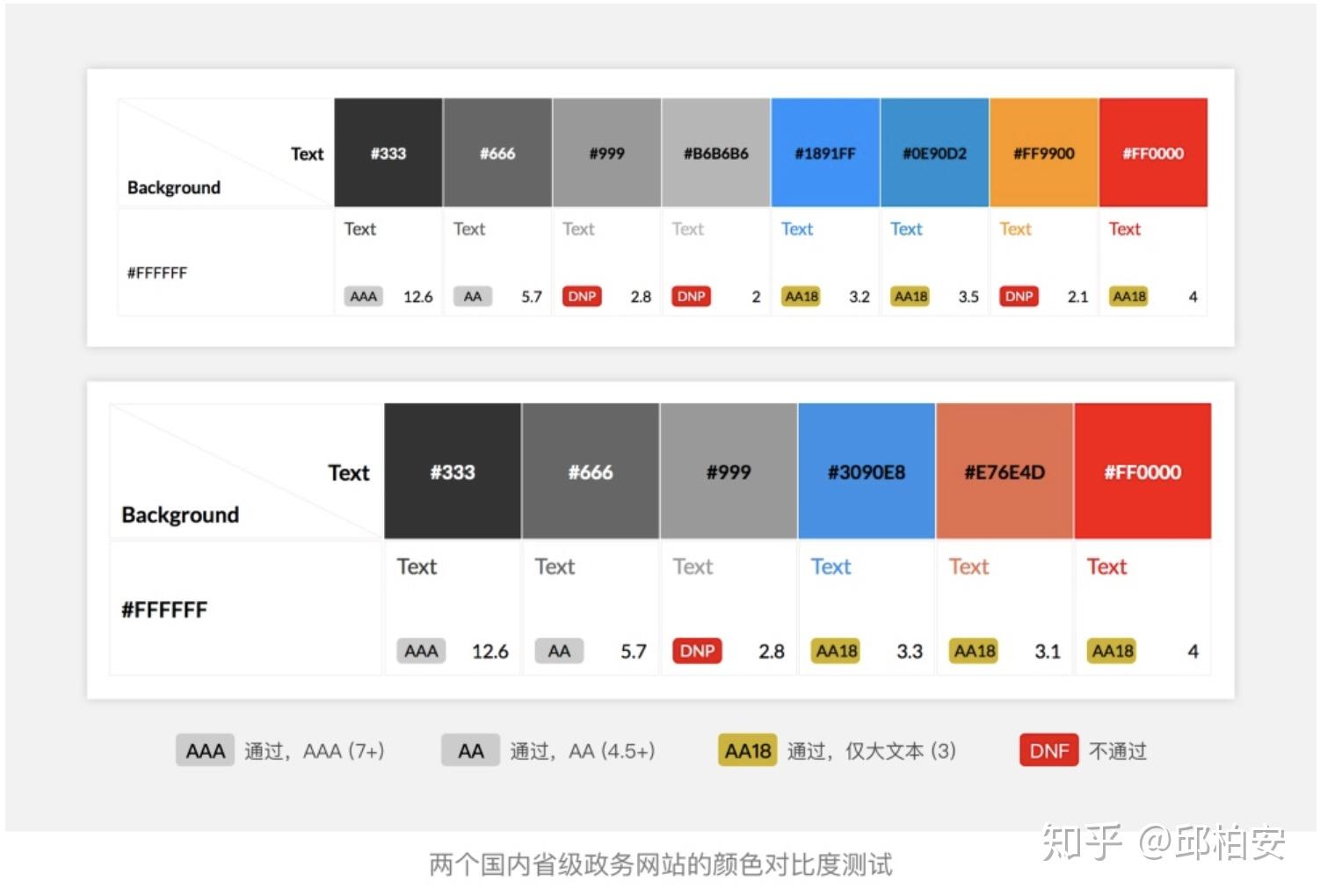This screenshot has height=896, width=1320.
Task: Choose the #FF0000 swatch in the upper table
Action: [x=1153, y=153]
